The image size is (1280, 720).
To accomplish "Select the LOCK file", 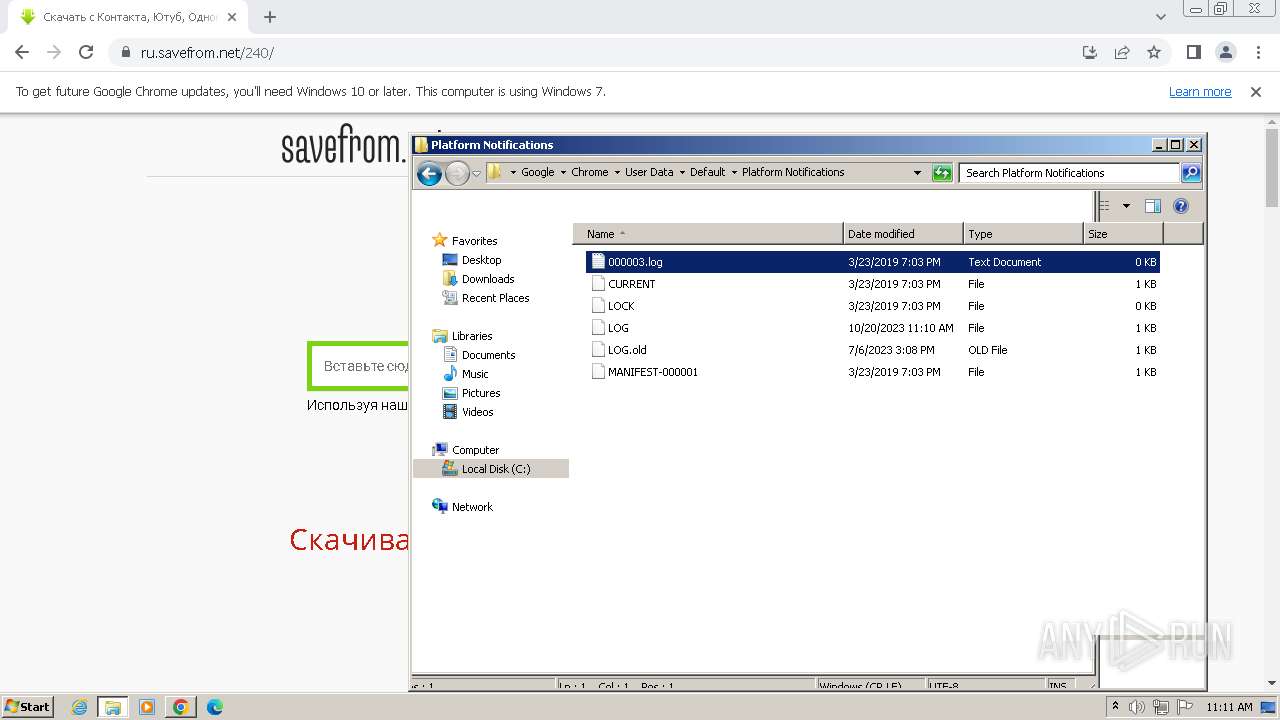I will [873, 306].
